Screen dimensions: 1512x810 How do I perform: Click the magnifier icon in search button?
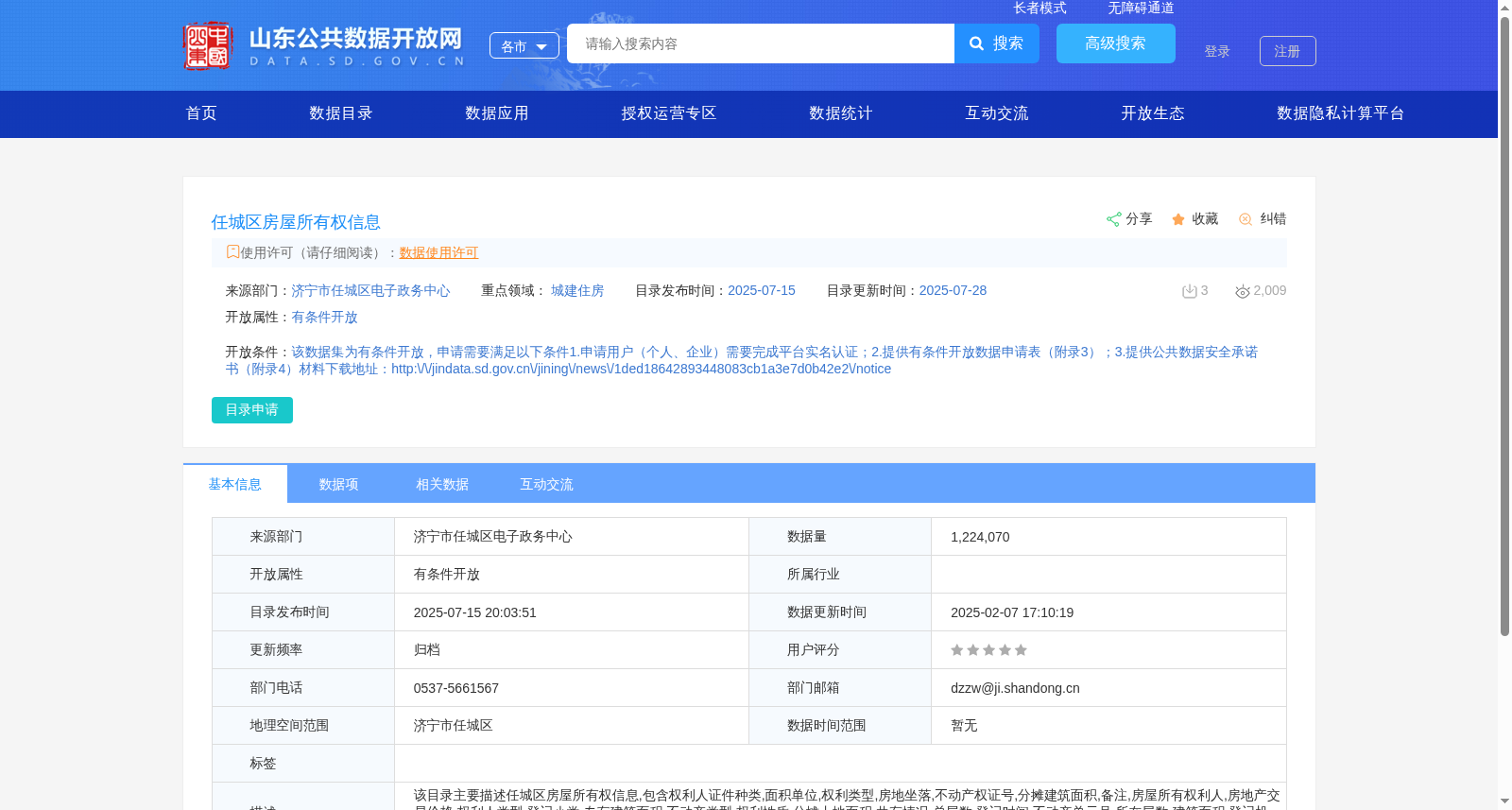tap(977, 43)
